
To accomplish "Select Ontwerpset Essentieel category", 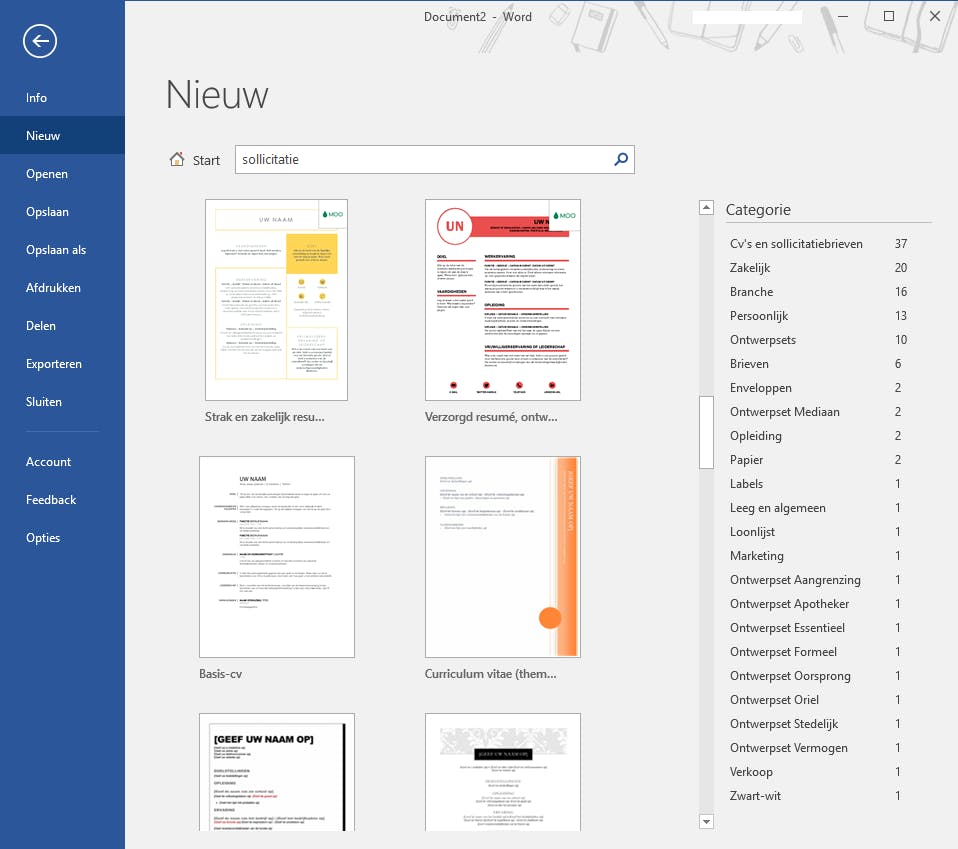I will [819, 628].
